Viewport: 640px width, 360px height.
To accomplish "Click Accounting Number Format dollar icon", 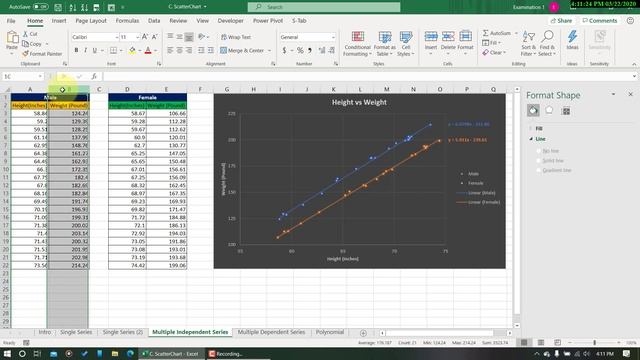I will [x=284, y=50].
